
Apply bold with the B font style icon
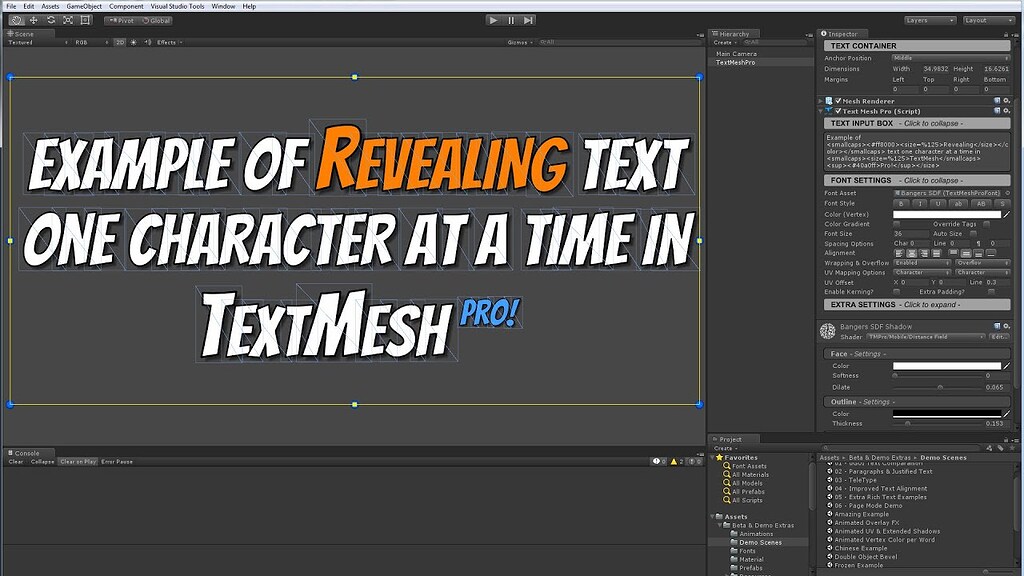pyautogui.click(x=901, y=204)
